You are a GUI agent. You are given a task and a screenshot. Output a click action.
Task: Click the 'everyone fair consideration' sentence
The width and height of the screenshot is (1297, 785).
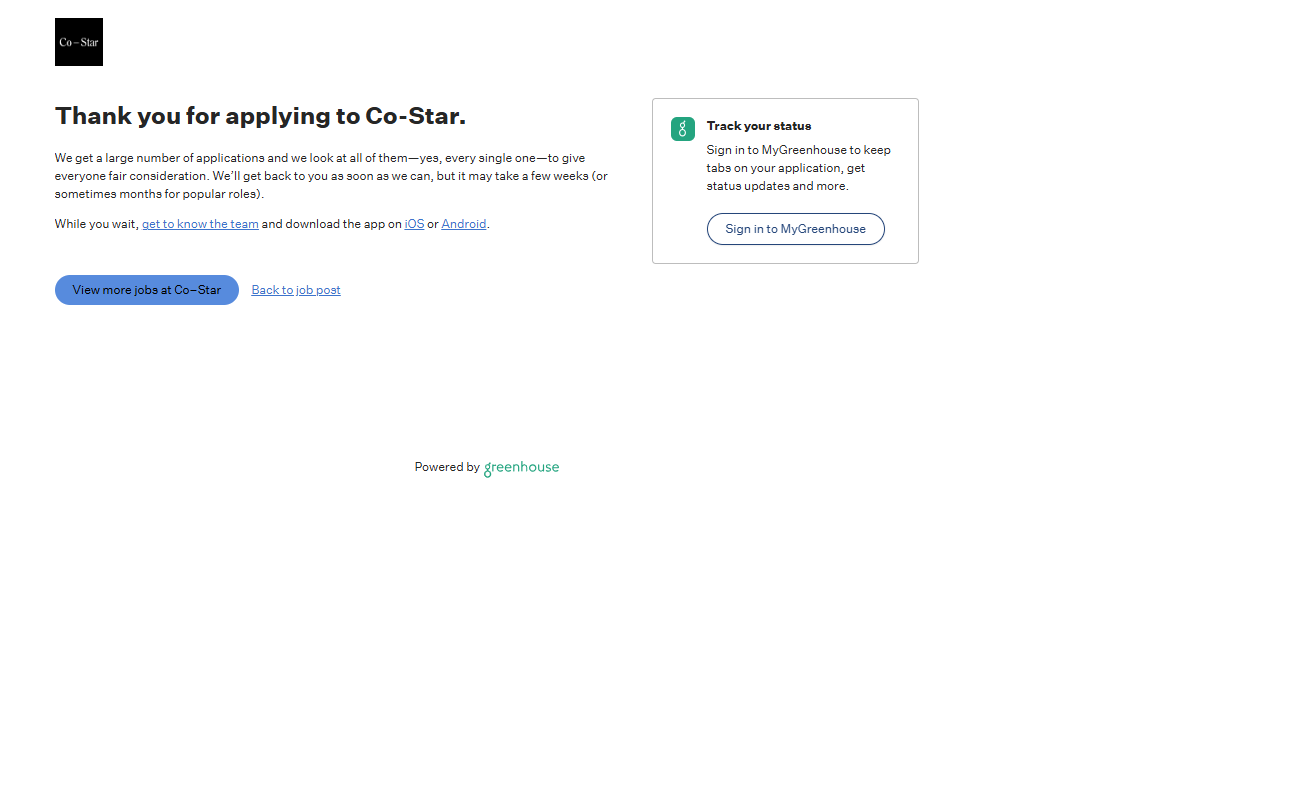(131, 176)
